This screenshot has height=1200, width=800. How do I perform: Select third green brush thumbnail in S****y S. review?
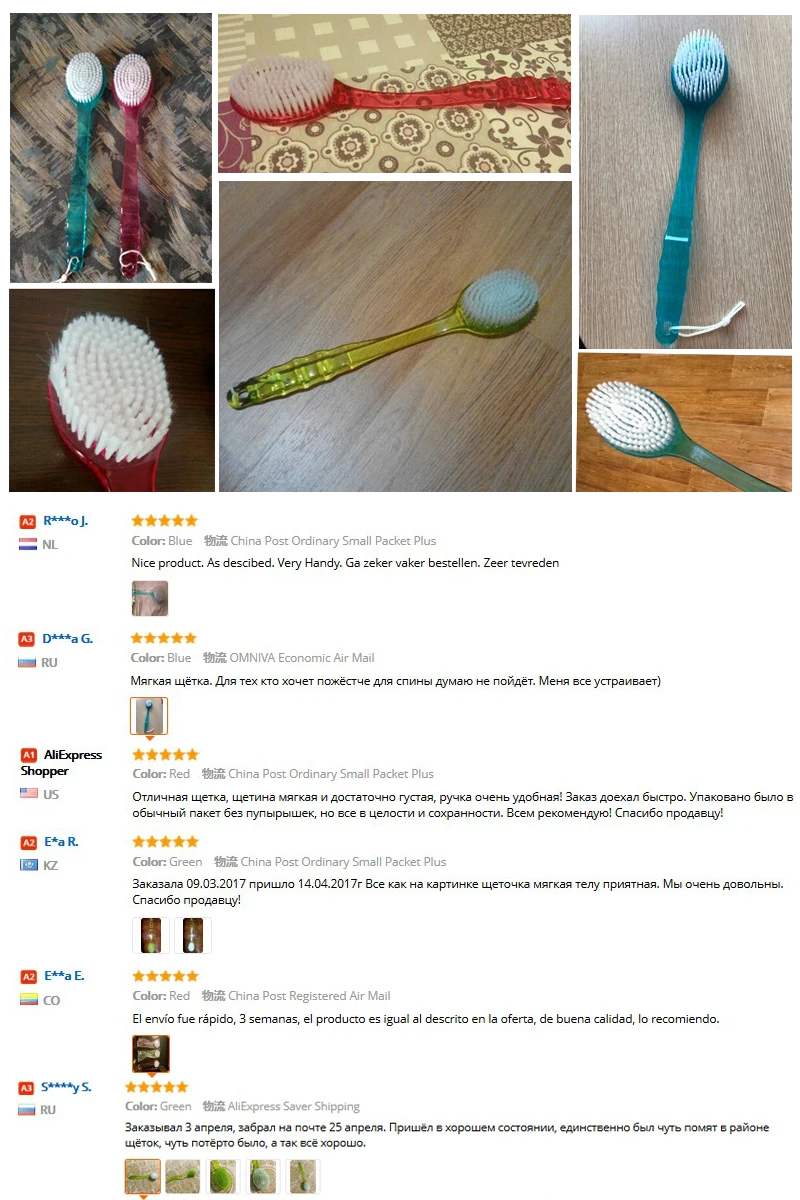click(224, 1176)
